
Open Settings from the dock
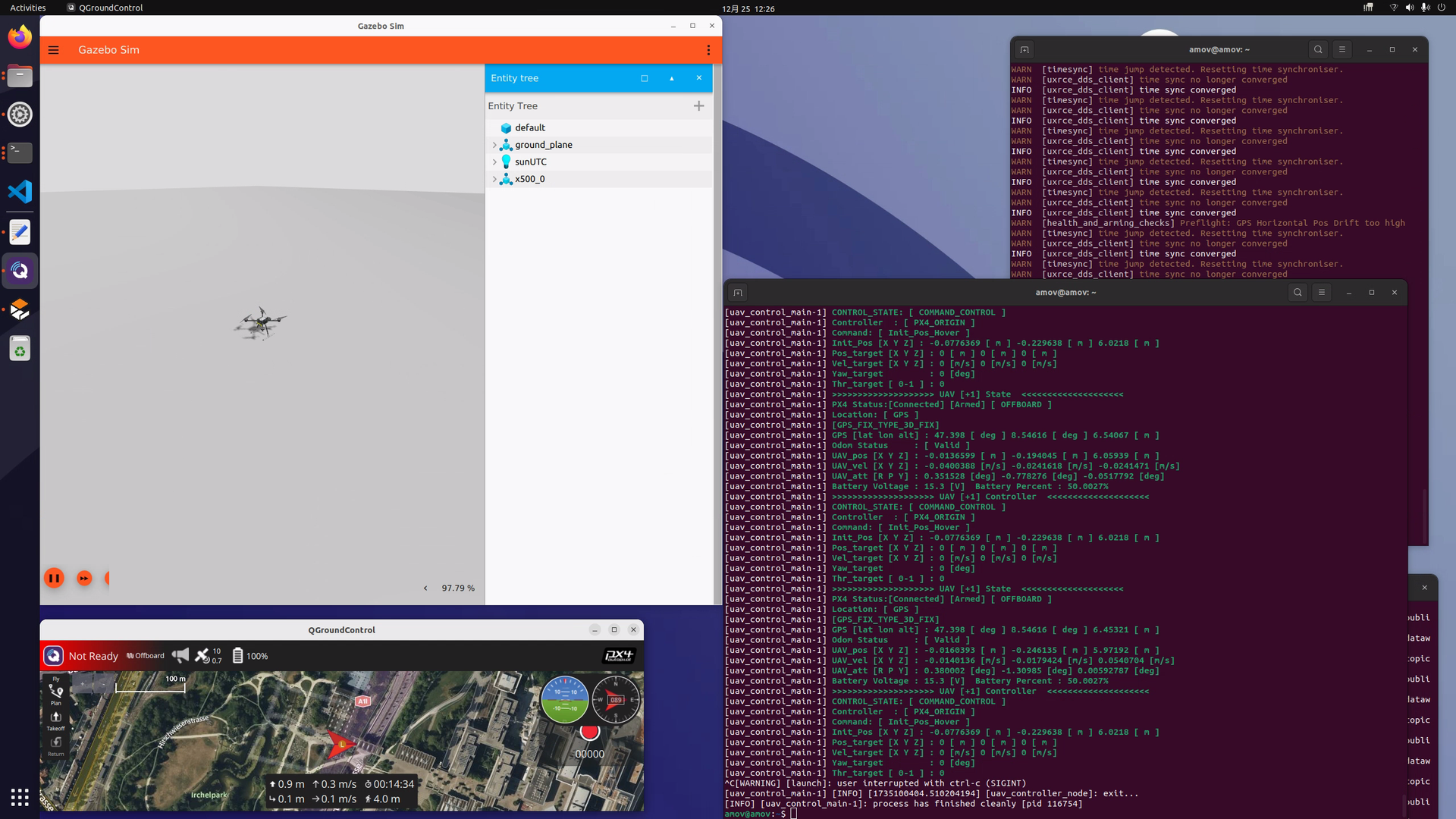20,115
